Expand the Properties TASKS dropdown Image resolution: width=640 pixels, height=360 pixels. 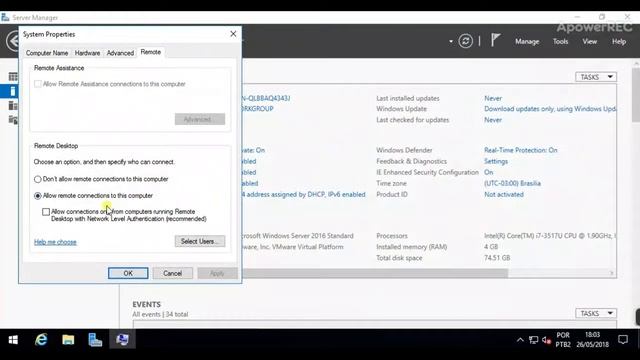[596, 77]
